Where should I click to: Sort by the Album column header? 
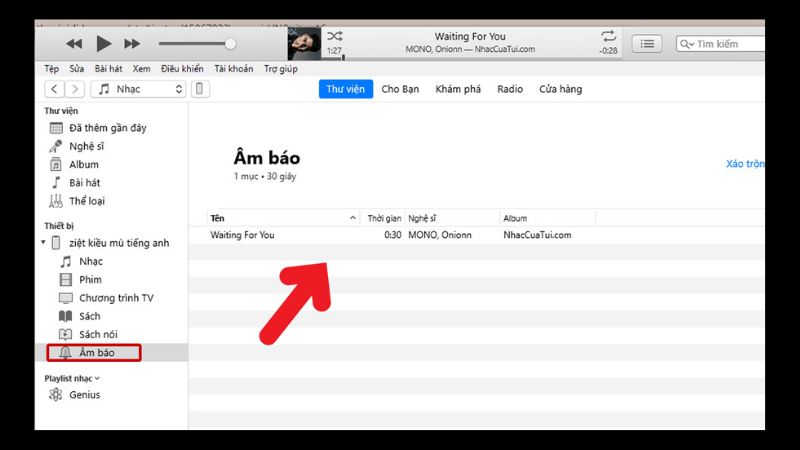click(547, 218)
